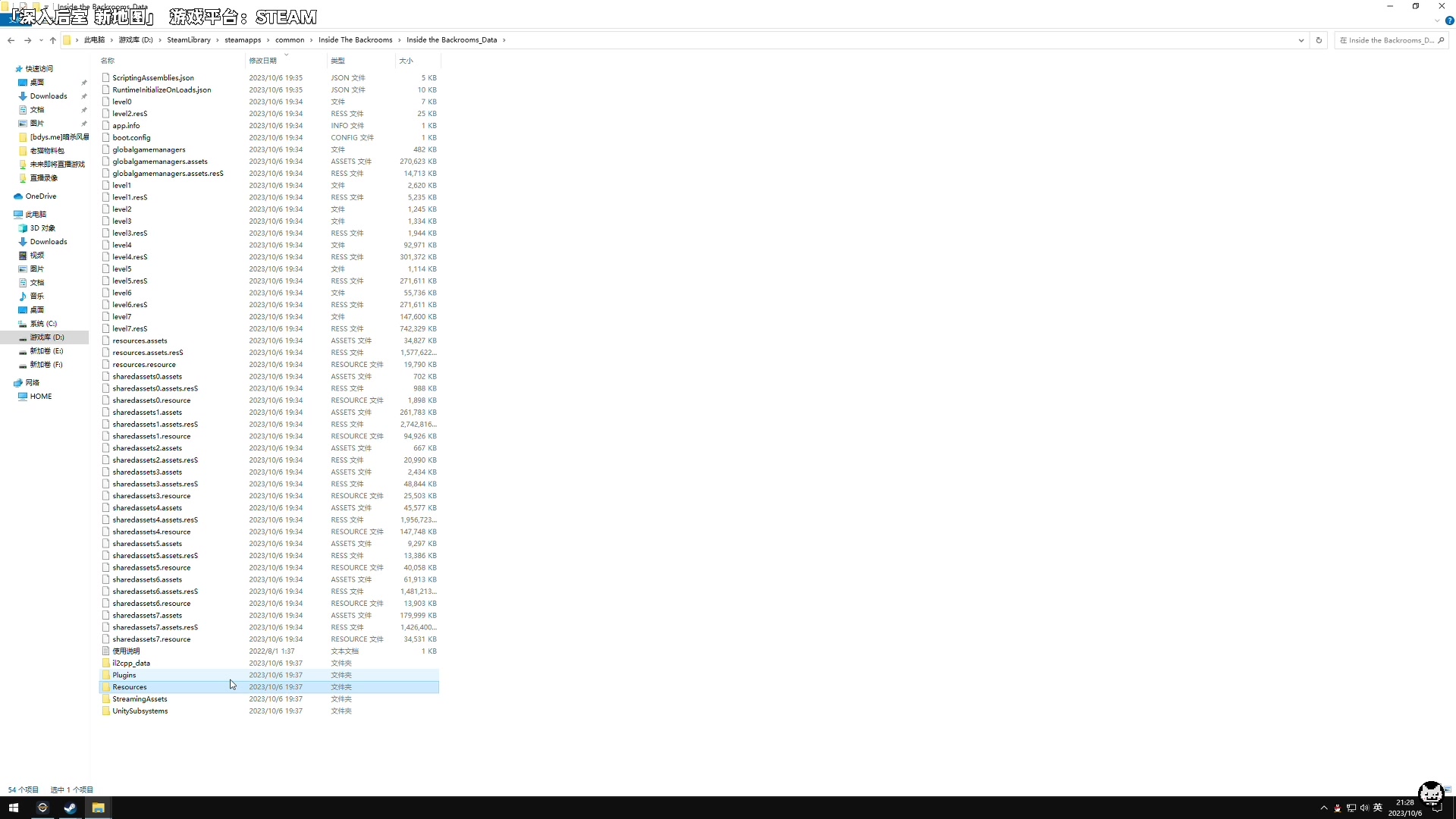Image resolution: width=1456 pixels, height=819 pixels.
Task: Select the Resources folder icon
Action: 106,687
